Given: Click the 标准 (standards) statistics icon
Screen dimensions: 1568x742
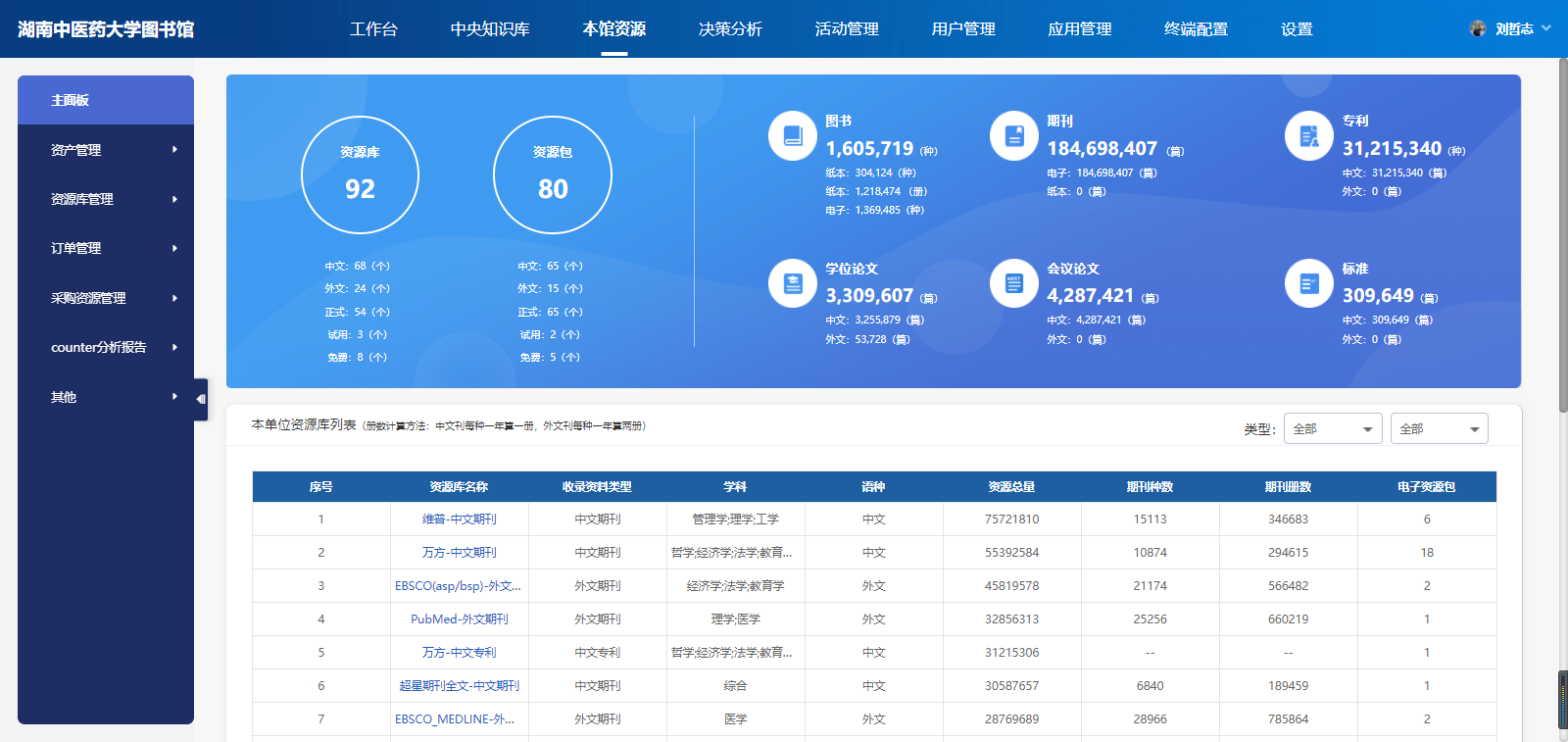Looking at the screenshot, I should [x=1309, y=283].
